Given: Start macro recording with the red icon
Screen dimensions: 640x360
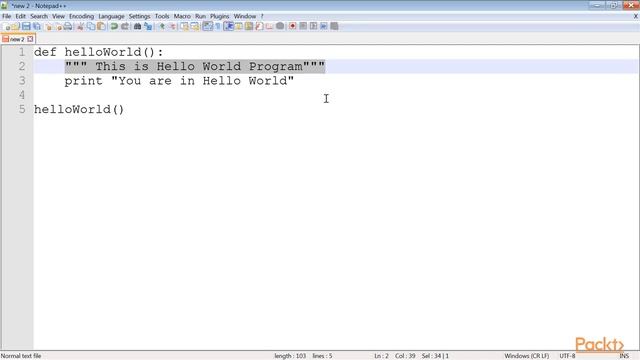Looking at the screenshot, I should [292, 27].
